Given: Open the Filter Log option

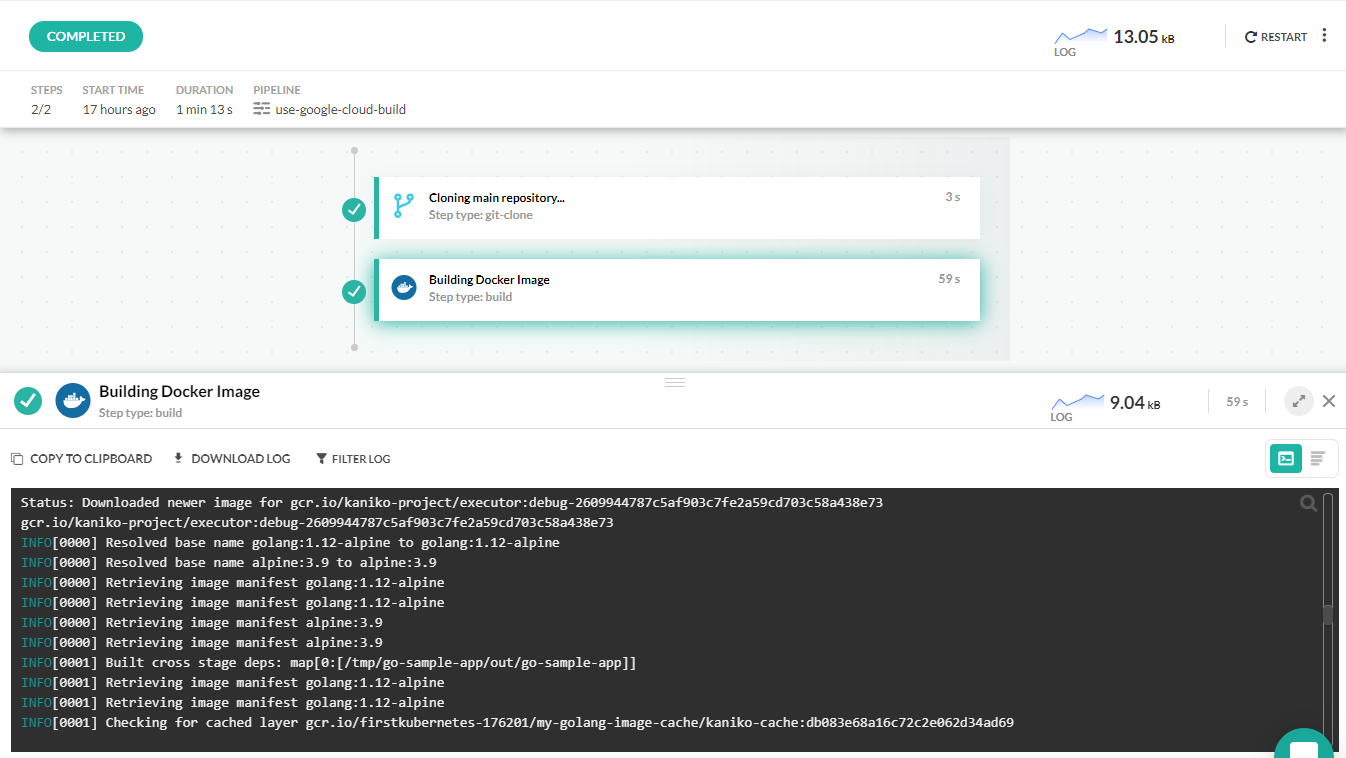Looking at the screenshot, I should tap(353, 459).
